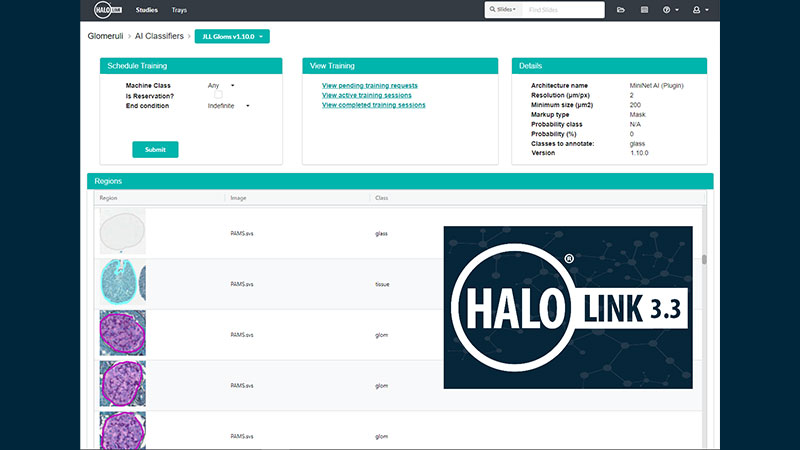
Task: Open the first glom region thumbnail
Action: [x=122, y=333]
